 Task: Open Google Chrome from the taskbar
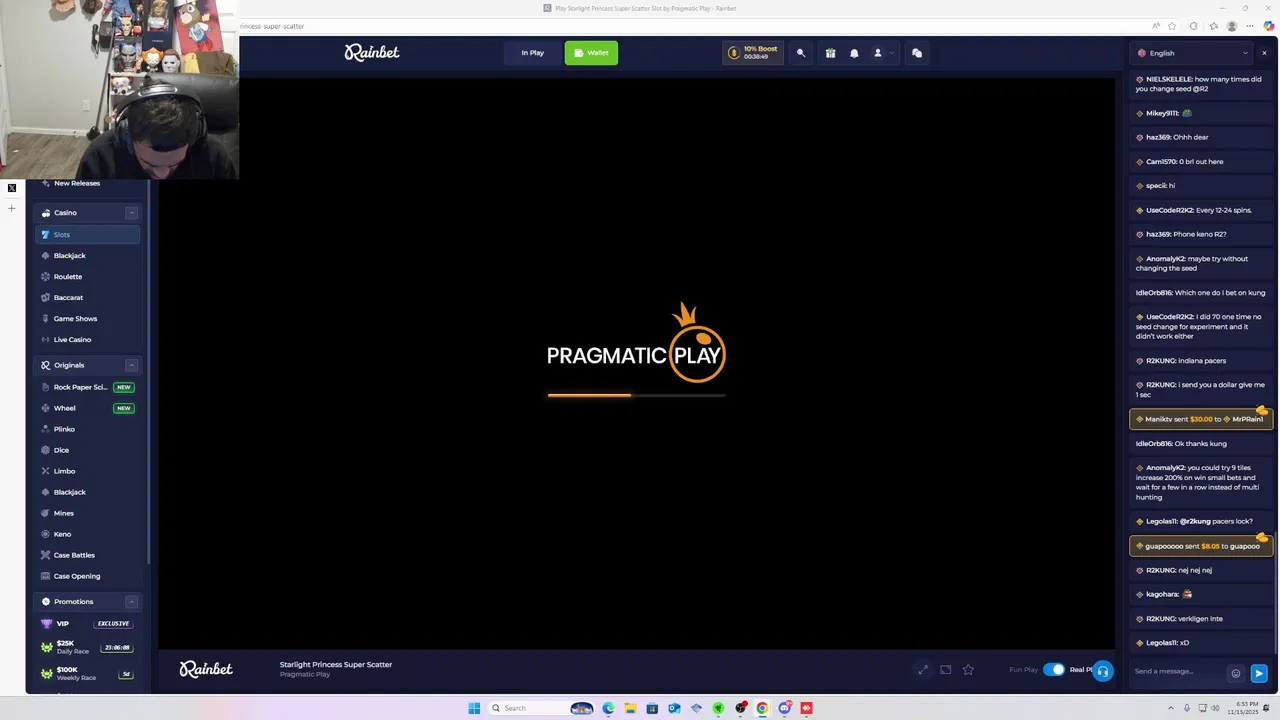(762, 708)
